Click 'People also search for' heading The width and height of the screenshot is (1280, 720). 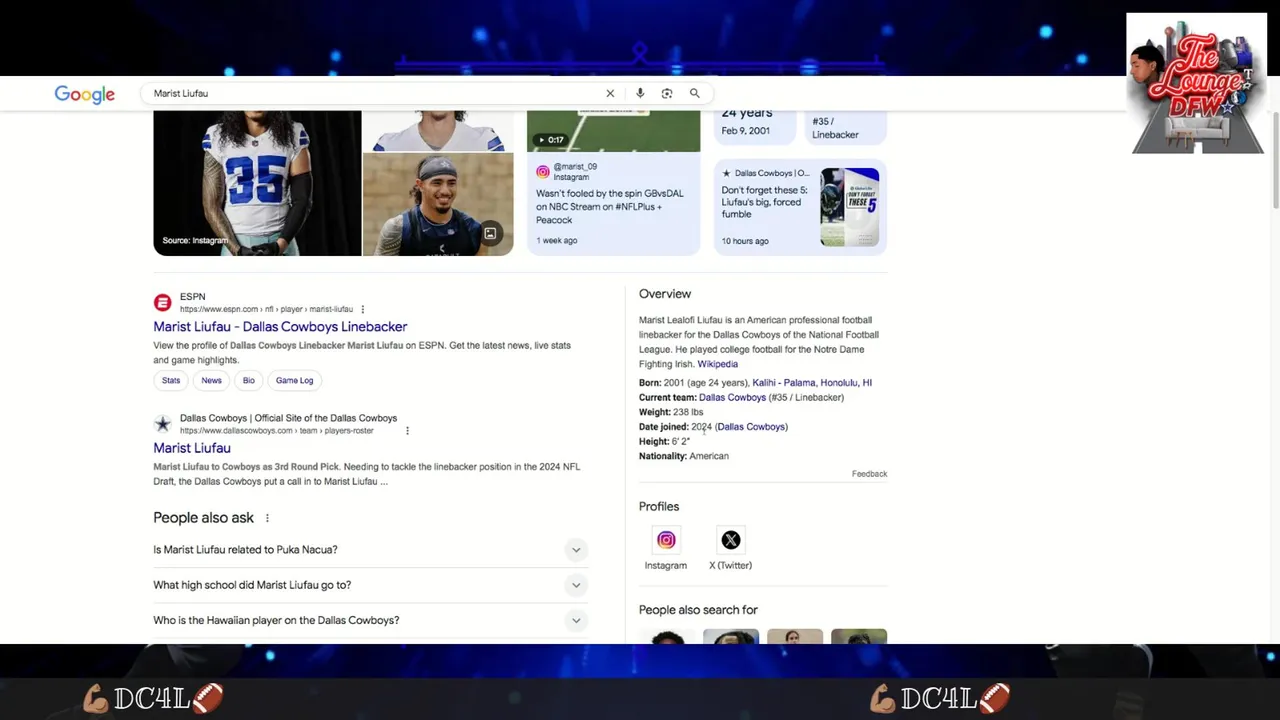698,610
